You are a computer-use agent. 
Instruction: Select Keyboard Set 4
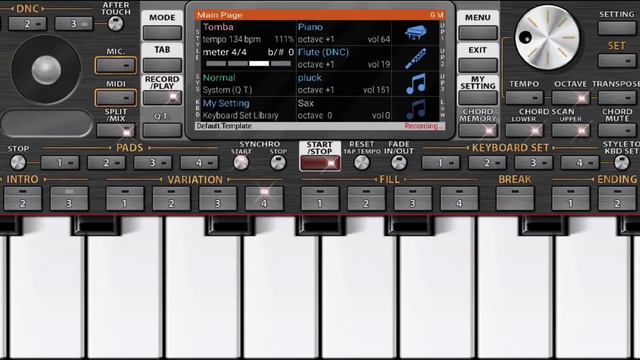[x=580, y=163]
